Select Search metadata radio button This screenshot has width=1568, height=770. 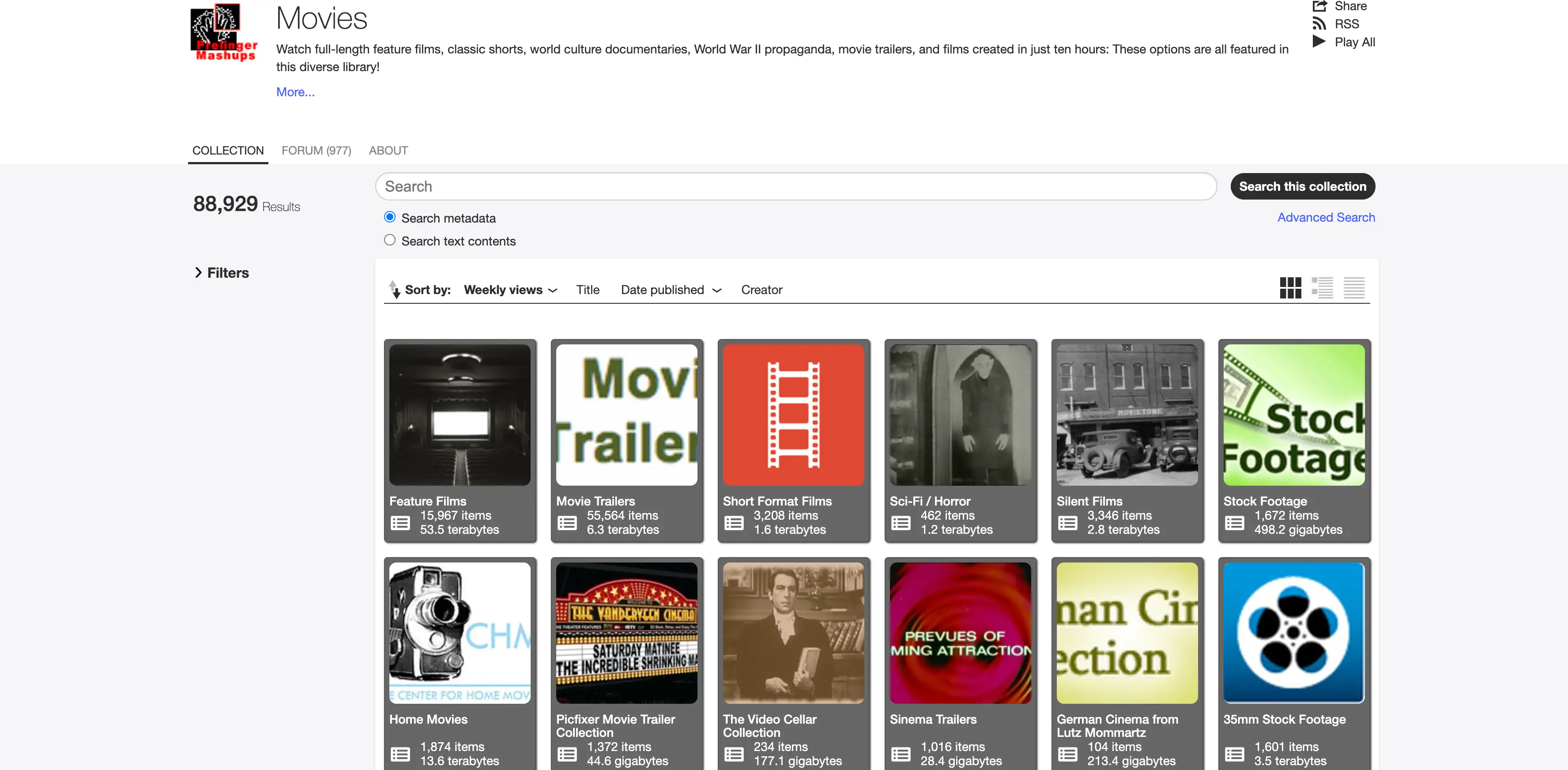[x=389, y=217]
